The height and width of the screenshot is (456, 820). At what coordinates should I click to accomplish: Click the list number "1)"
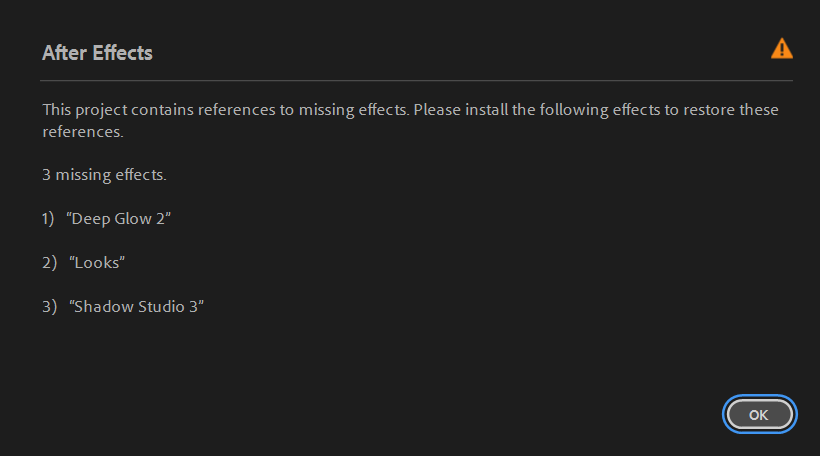(49, 219)
